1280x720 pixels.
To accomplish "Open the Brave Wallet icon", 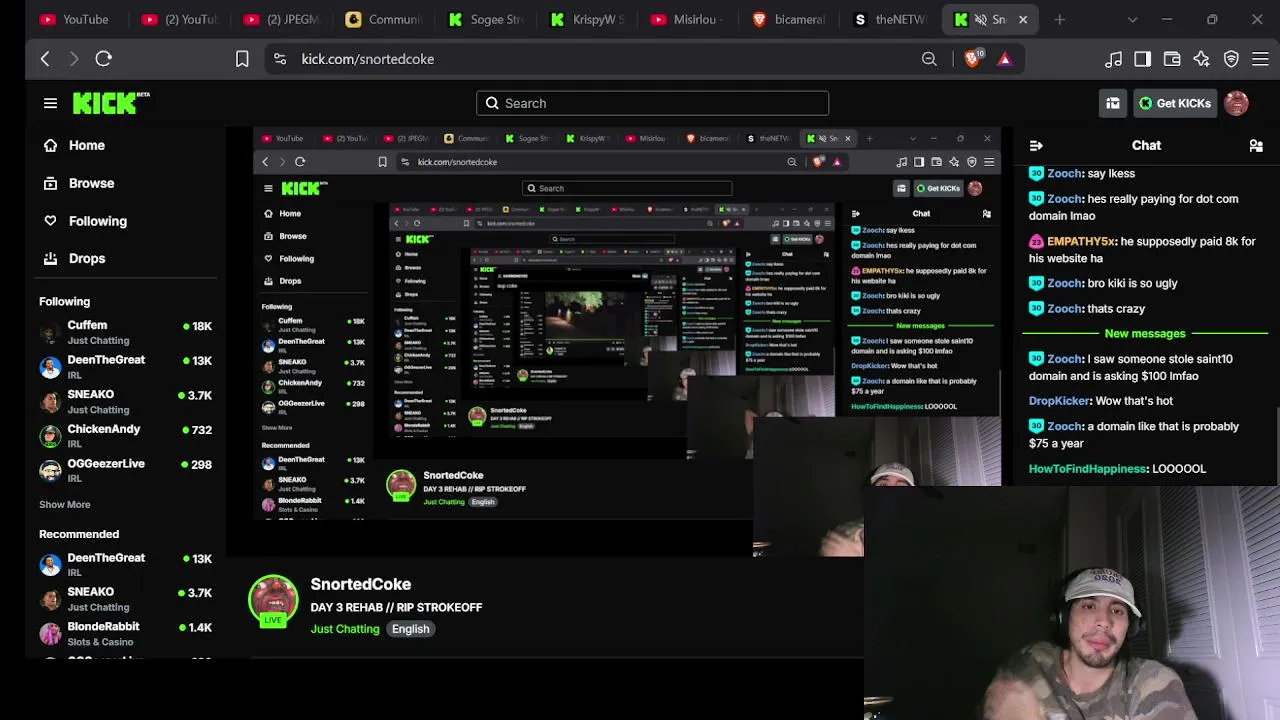I will [x=1172, y=59].
